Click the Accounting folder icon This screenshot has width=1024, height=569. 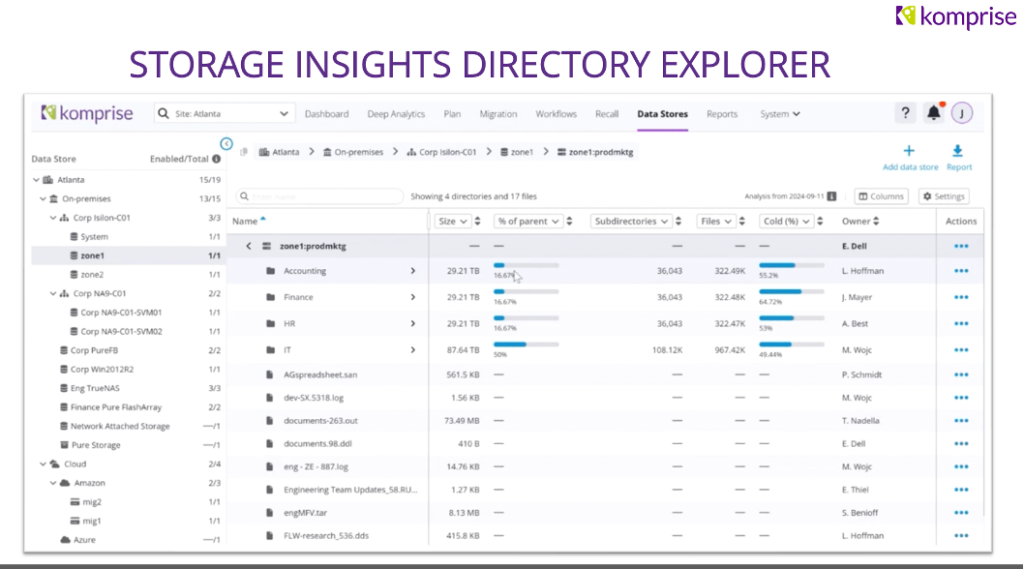pyautogui.click(x=270, y=270)
